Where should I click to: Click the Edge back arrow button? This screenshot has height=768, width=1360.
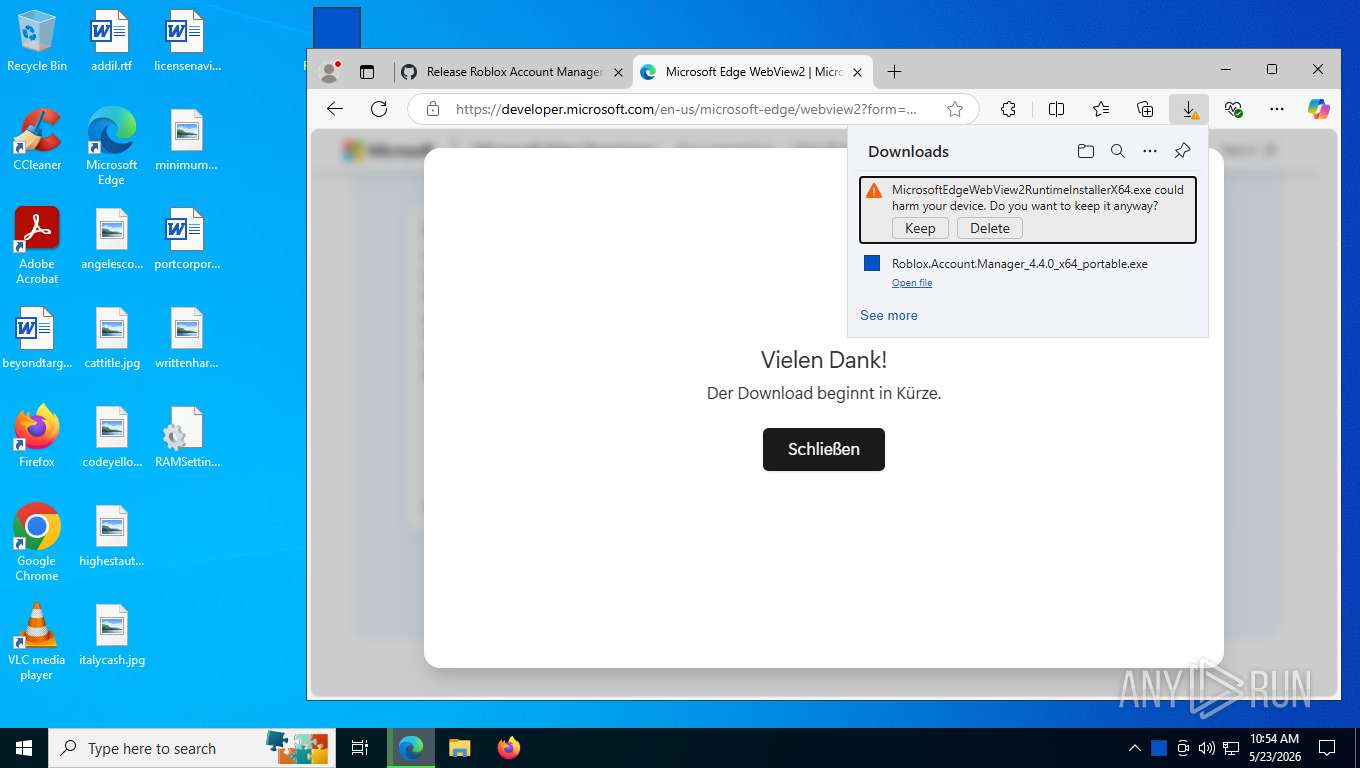(335, 109)
